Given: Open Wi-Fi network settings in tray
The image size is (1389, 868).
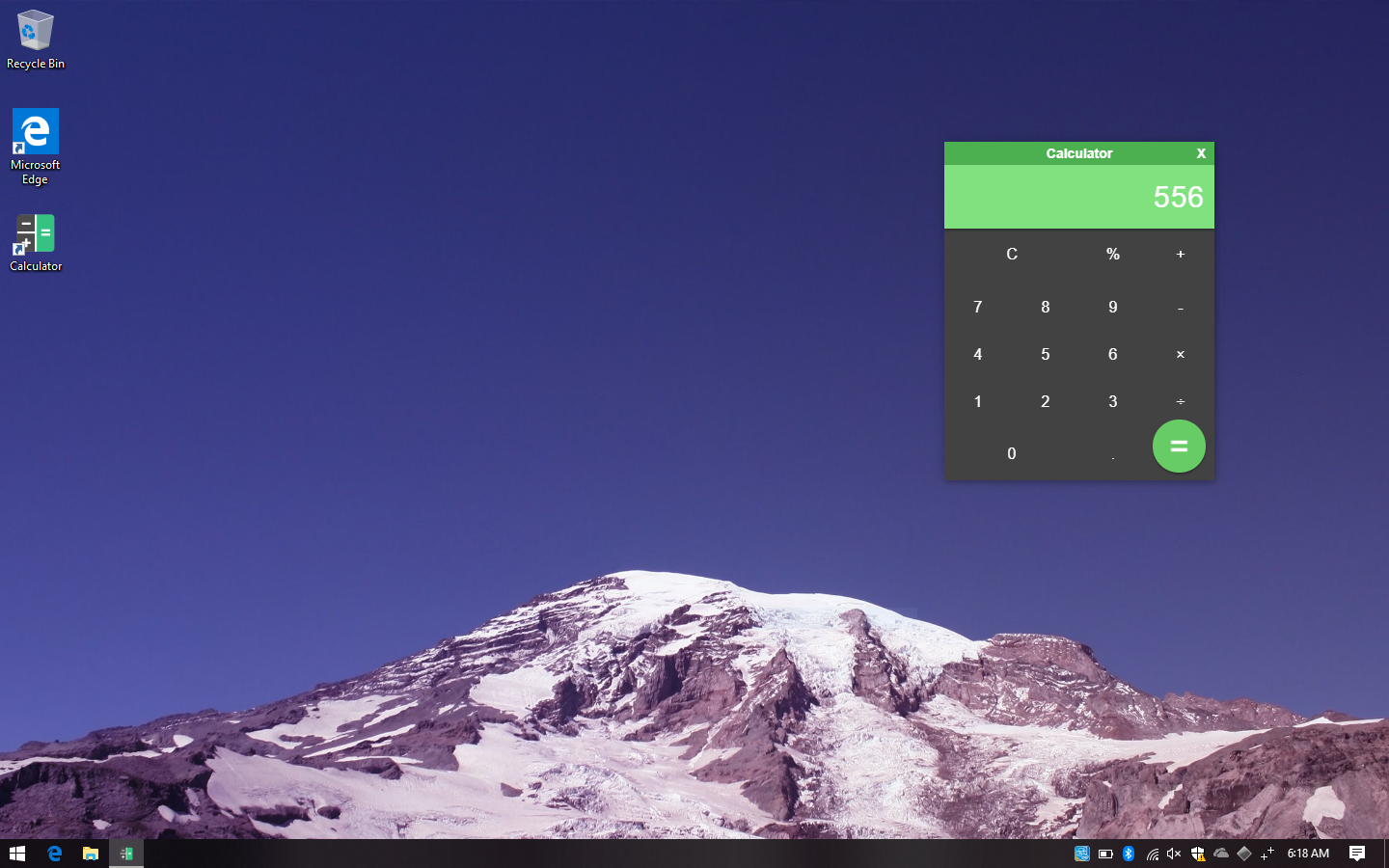Looking at the screenshot, I should [x=1152, y=854].
